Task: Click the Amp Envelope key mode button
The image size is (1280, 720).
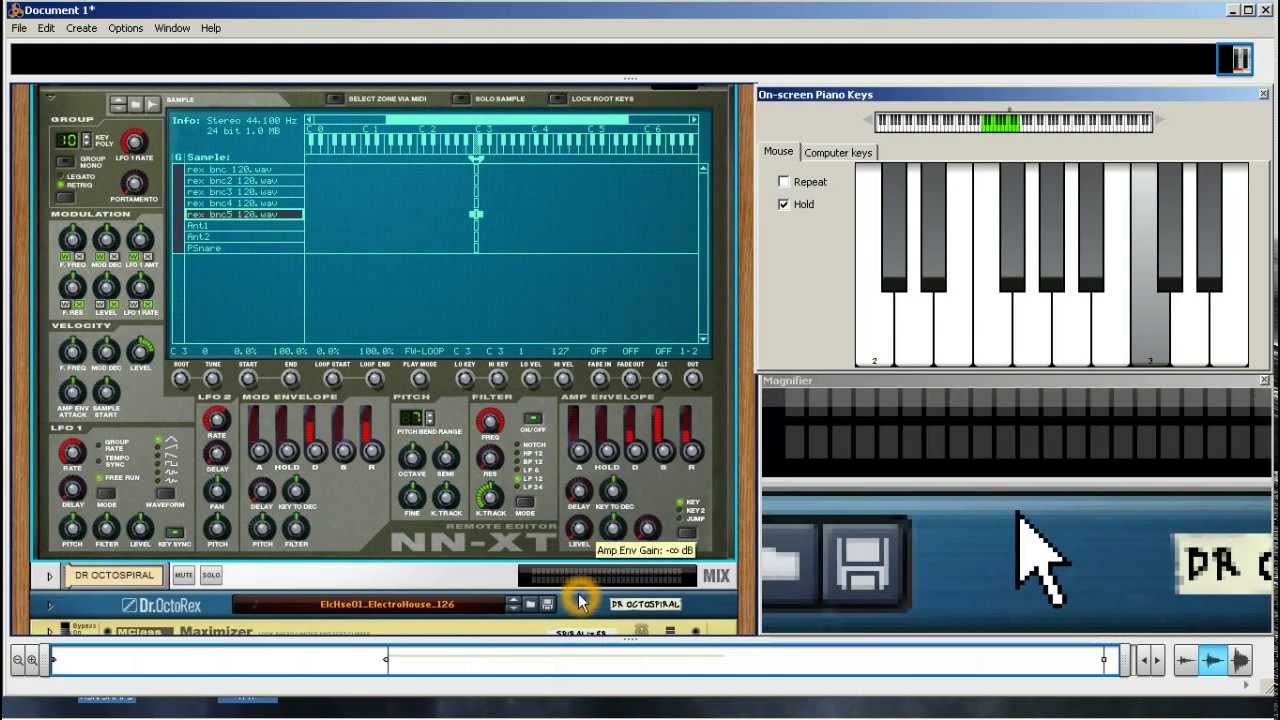Action: click(686, 530)
